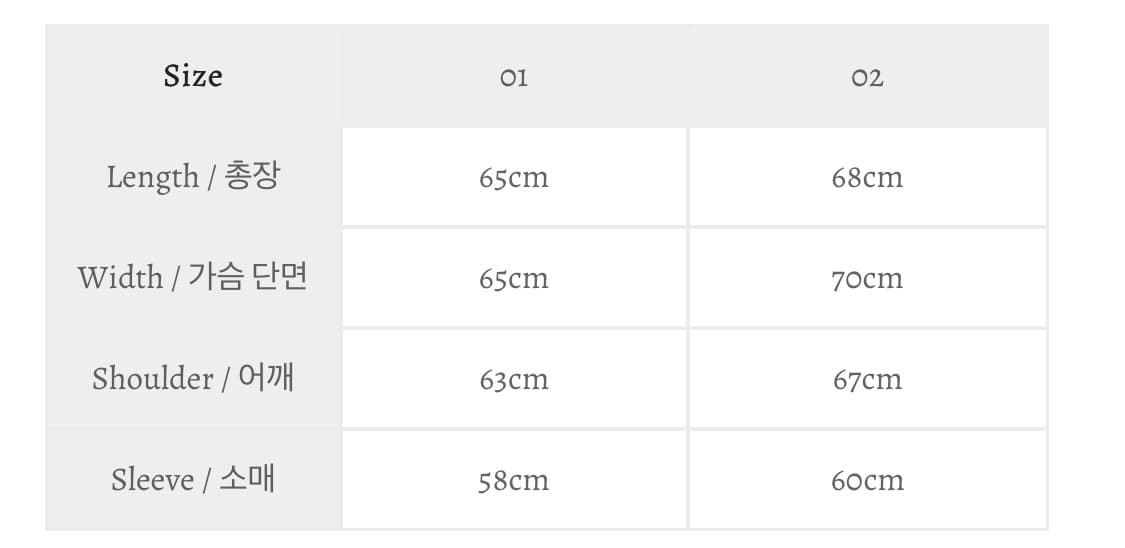Click the Korean text 총장
The height and width of the screenshot is (548, 1125).
(252, 177)
